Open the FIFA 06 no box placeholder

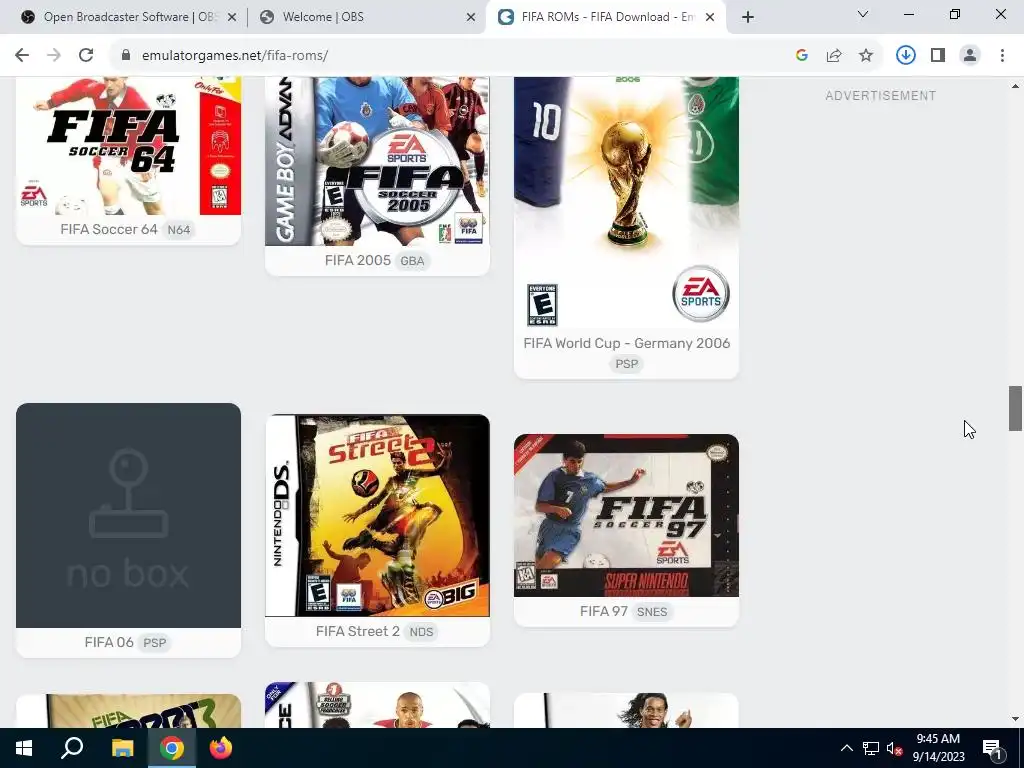pos(129,515)
